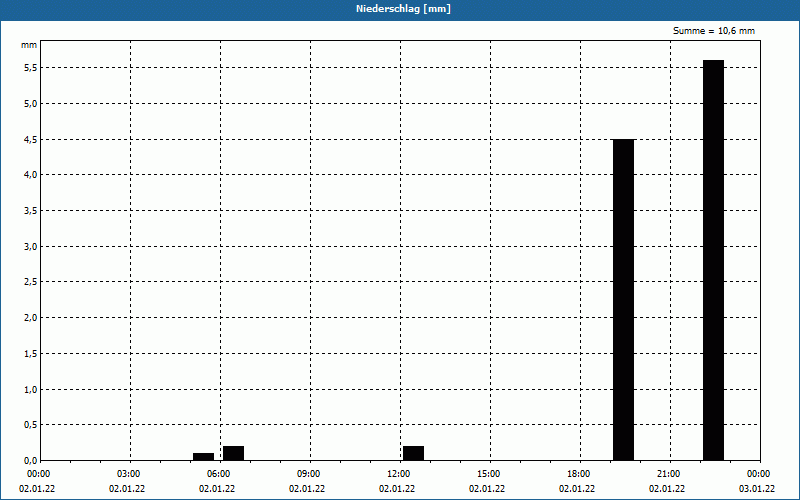Select the 0,5 y-axis value
Viewport: 800px width, 500px height.
31,424
